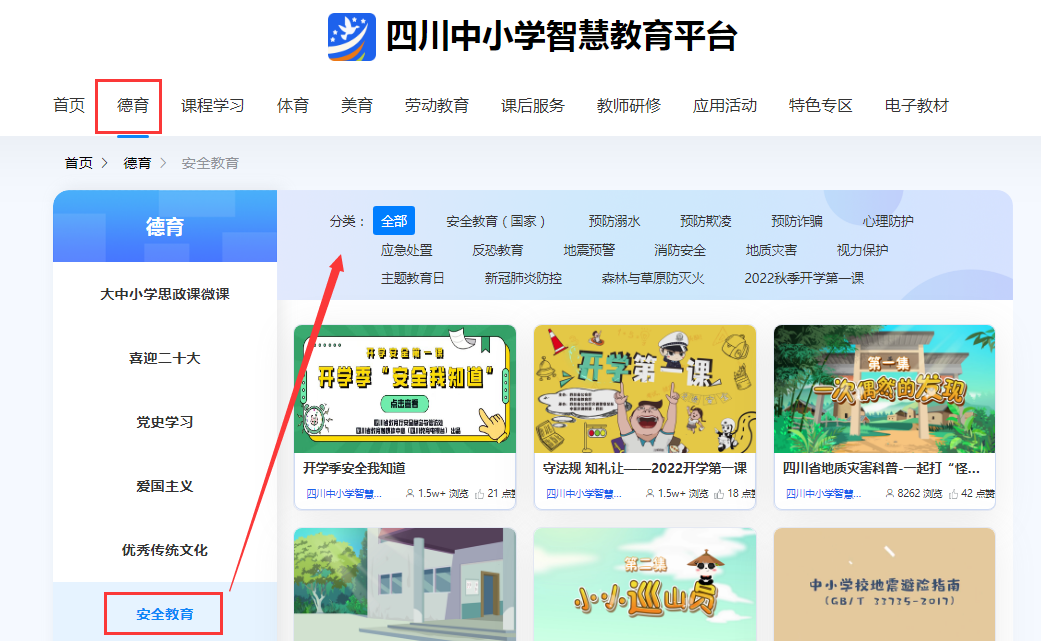Select the 全部 category filter
Viewport: 1041px width, 641px height.
tap(394, 221)
